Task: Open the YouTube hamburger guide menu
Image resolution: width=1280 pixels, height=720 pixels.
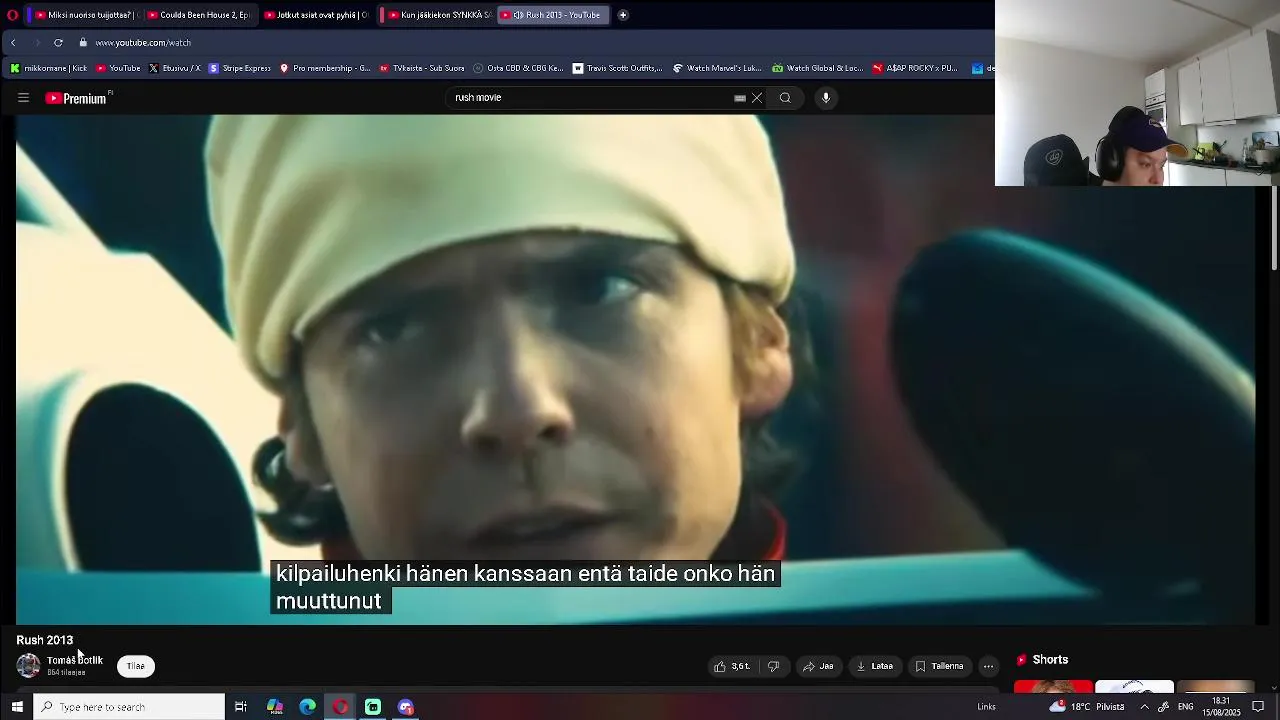Action: pyautogui.click(x=23, y=98)
